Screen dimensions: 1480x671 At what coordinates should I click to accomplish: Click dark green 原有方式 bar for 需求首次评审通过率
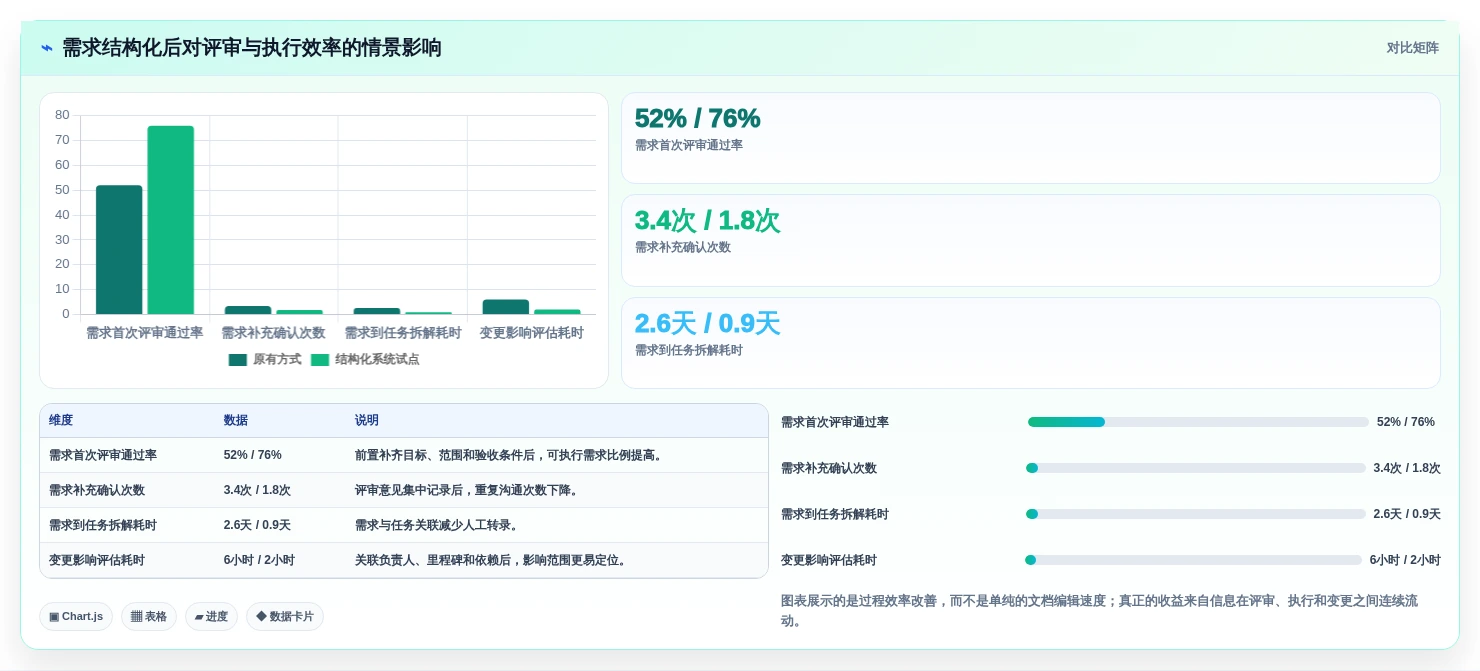tap(119, 250)
